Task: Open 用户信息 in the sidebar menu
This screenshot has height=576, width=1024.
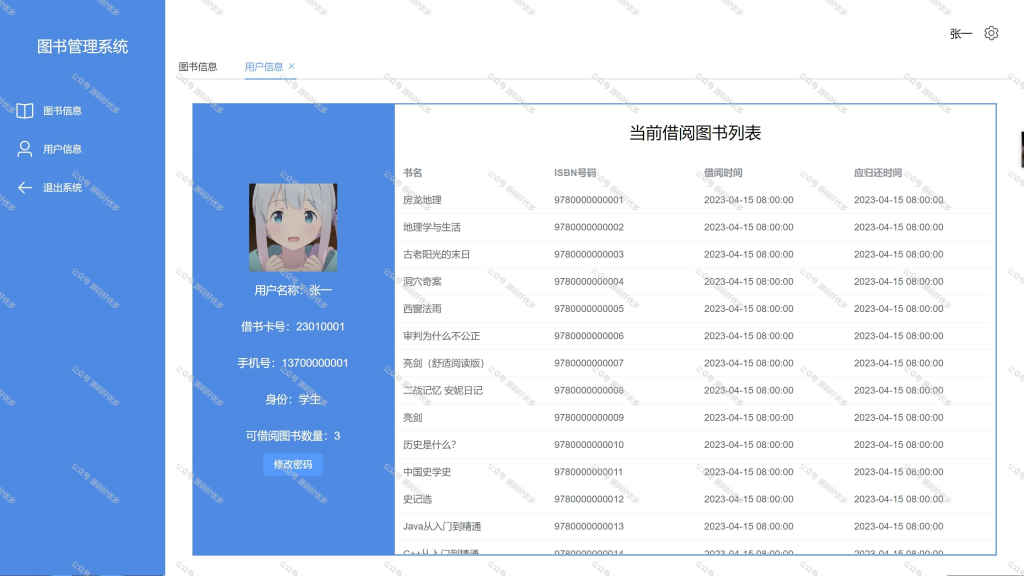Action: (63, 149)
